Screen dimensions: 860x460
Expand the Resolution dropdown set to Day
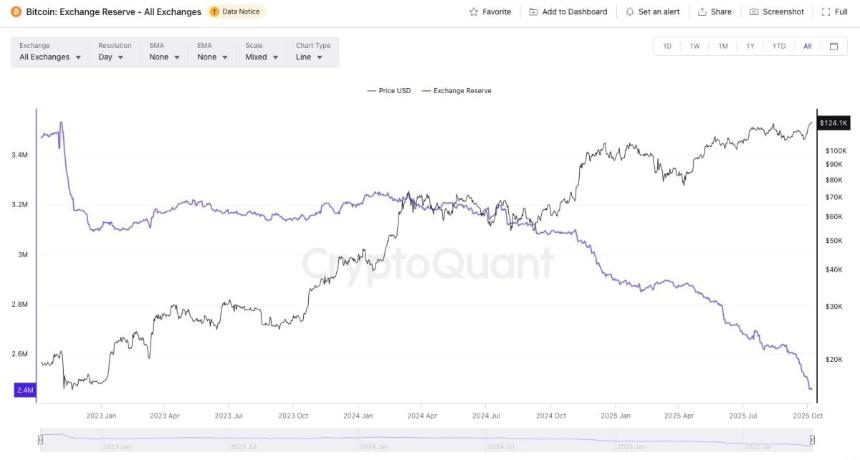point(111,57)
